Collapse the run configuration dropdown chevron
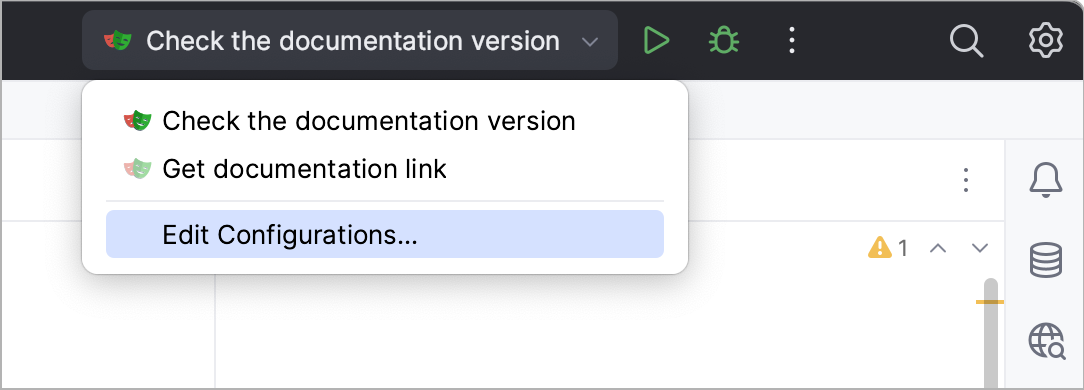Viewport: 1084px width, 390px height. click(x=590, y=42)
